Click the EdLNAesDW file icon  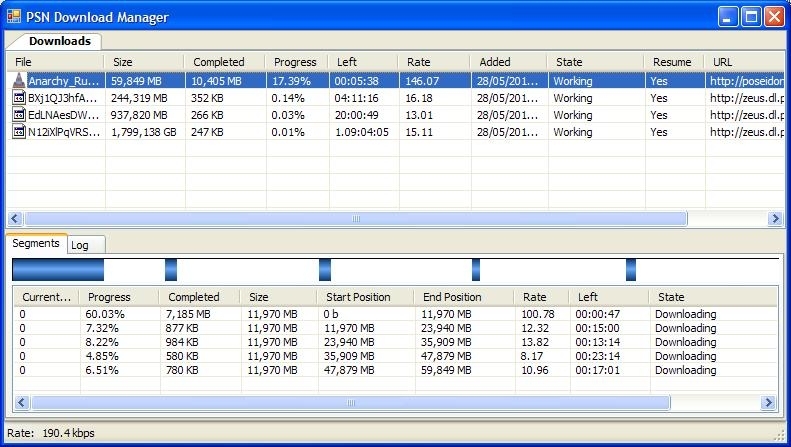click(x=20, y=115)
